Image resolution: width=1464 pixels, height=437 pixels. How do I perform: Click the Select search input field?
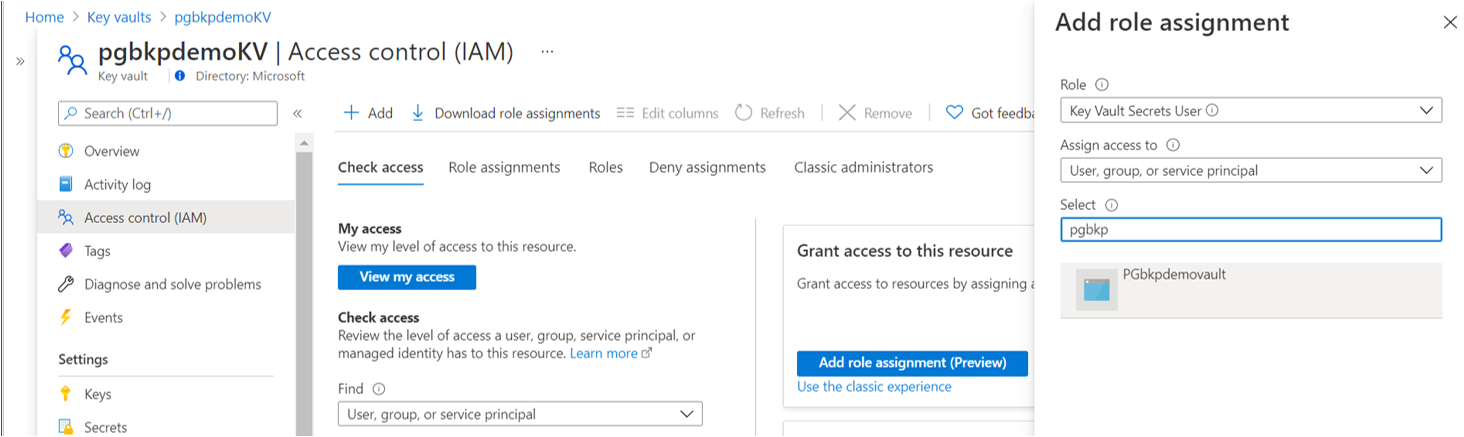coord(1250,230)
